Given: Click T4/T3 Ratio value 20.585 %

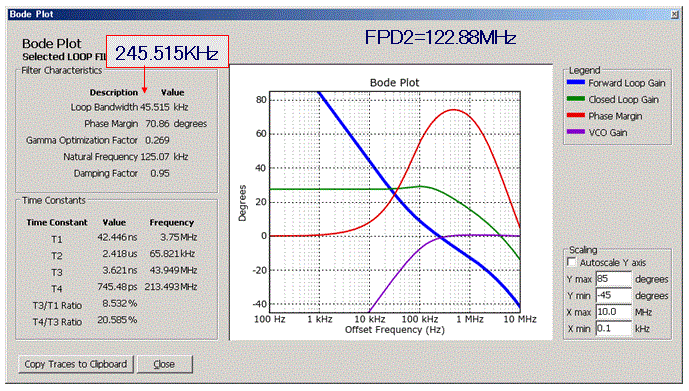Looking at the screenshot, I should point(117,320).
